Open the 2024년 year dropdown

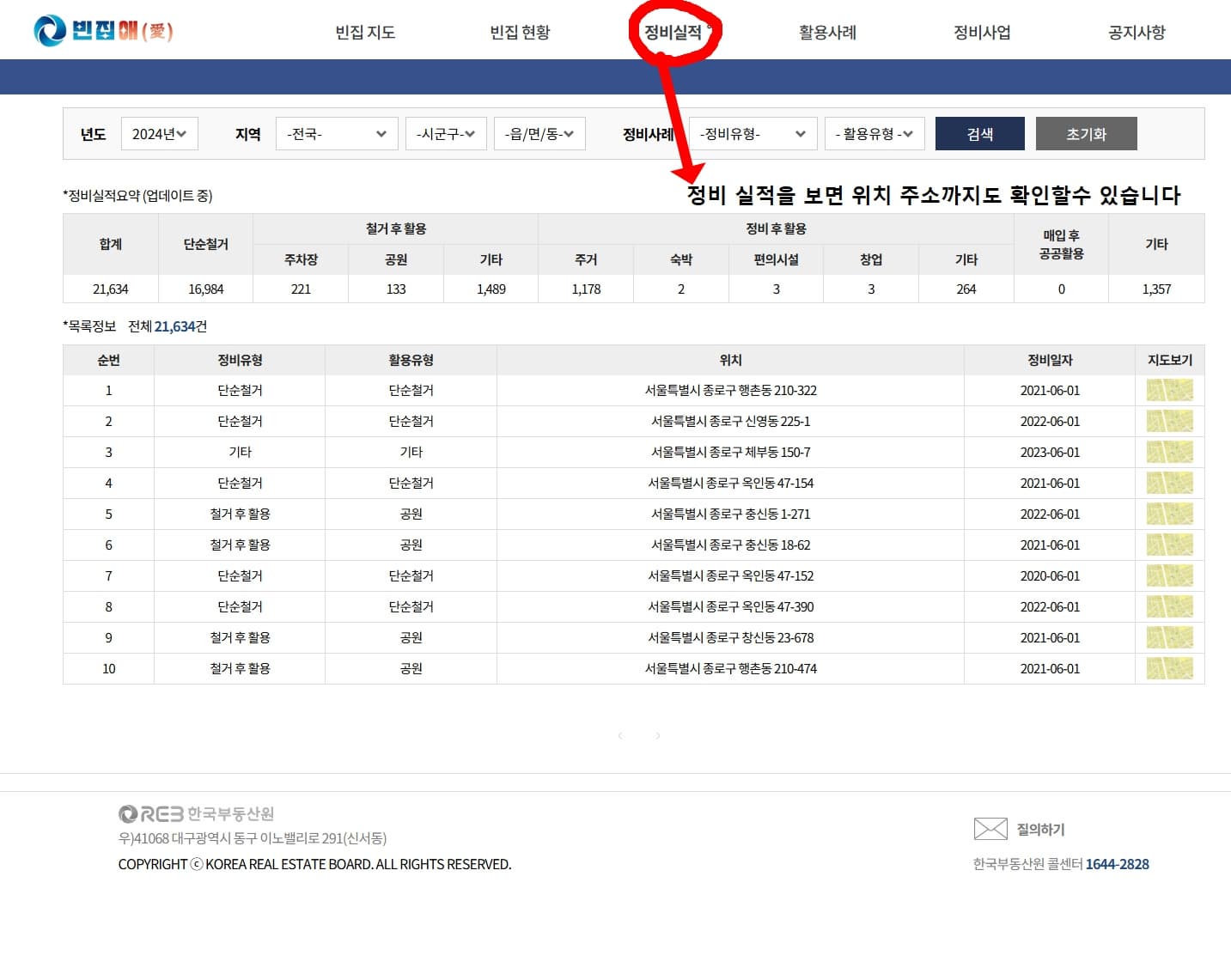pos(159,133)
